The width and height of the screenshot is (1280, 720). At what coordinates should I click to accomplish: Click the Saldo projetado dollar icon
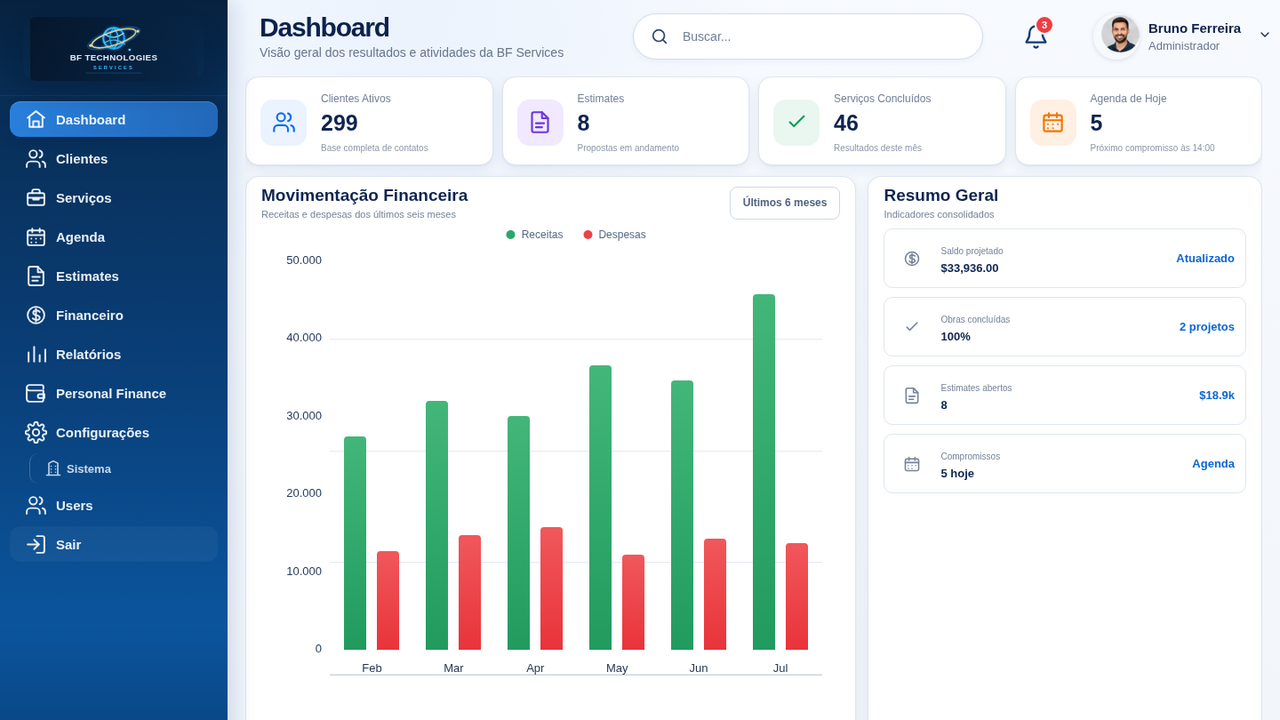912,258
